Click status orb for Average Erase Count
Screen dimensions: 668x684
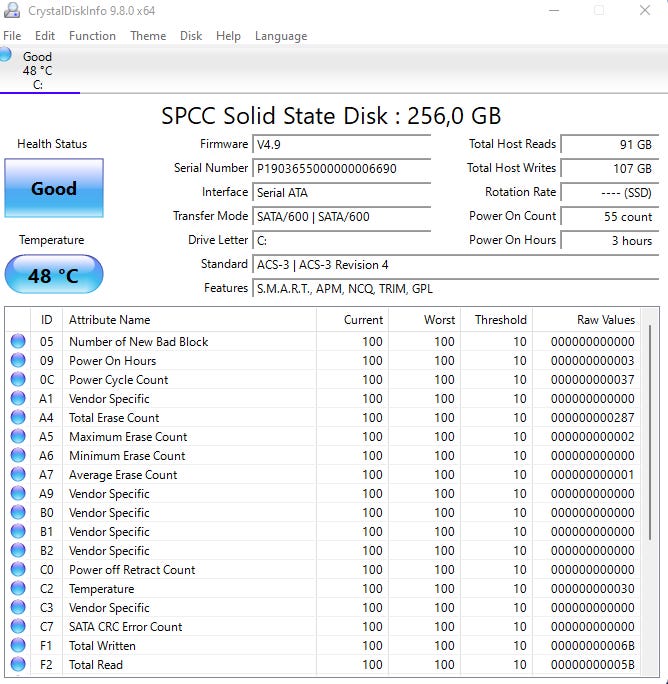(18, 474)
